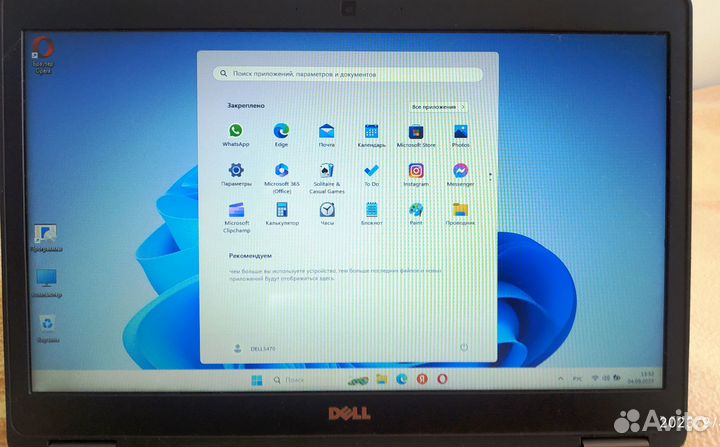
Task: Expand hidden system tray icons chevron
Action: click(561, 379)
